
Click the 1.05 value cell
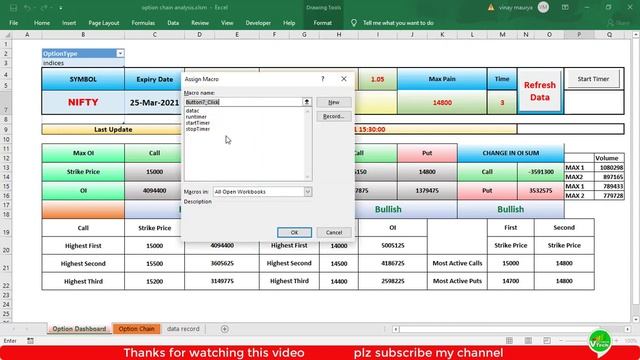pos(378,79)
